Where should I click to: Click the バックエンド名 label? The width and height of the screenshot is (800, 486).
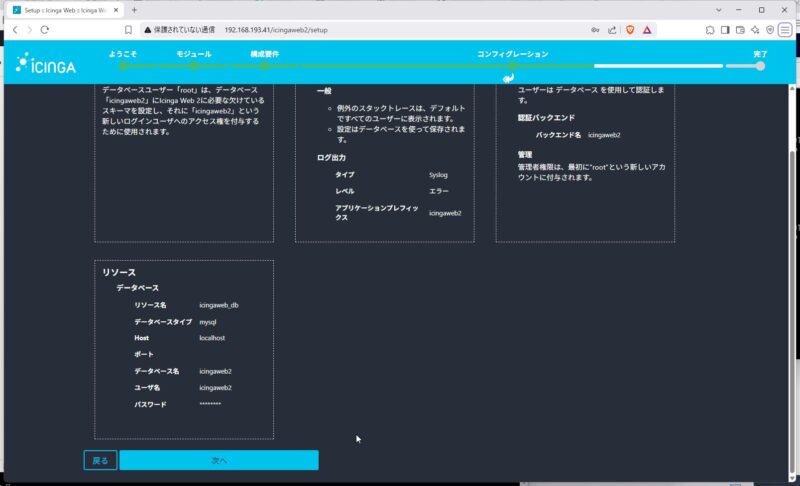coord(558,135)
